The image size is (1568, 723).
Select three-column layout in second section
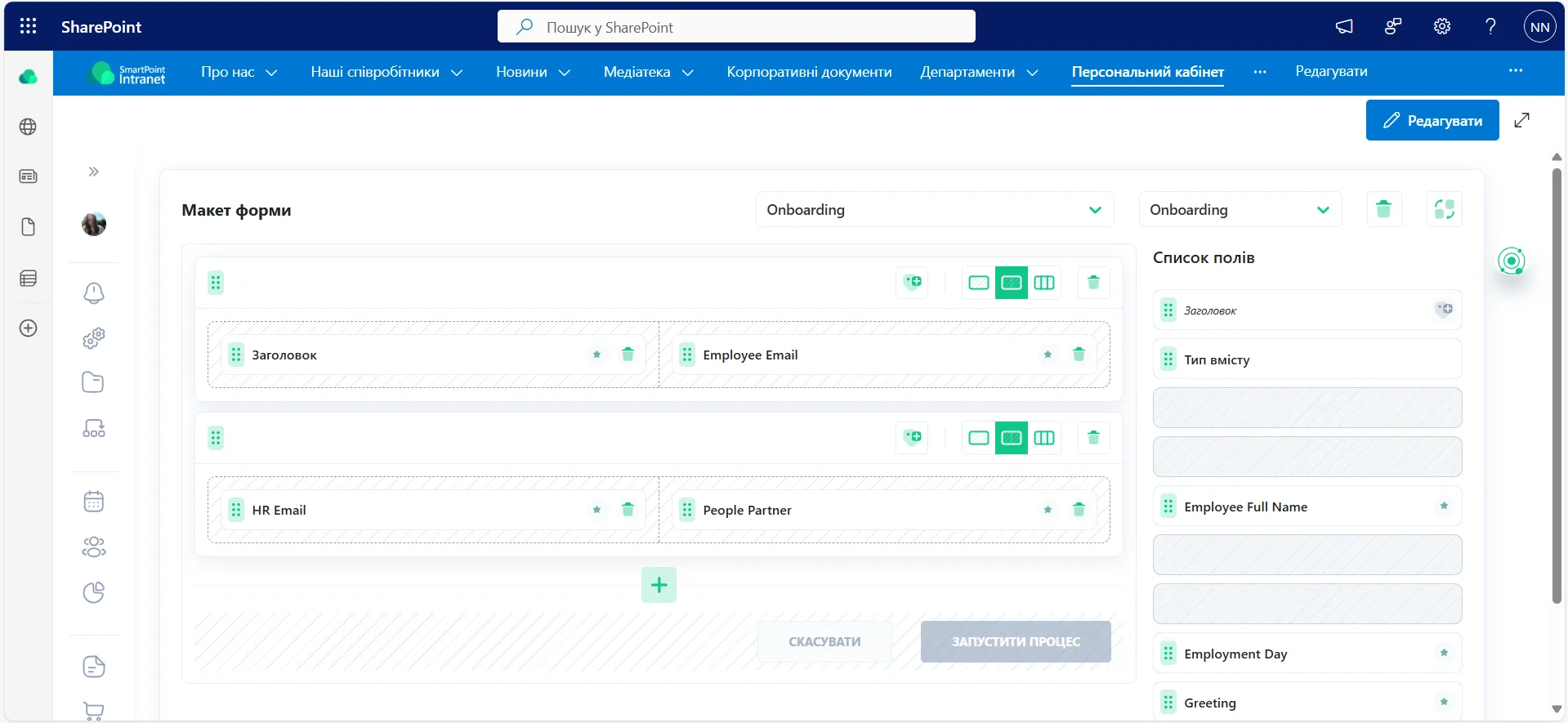click(1044, 438)
